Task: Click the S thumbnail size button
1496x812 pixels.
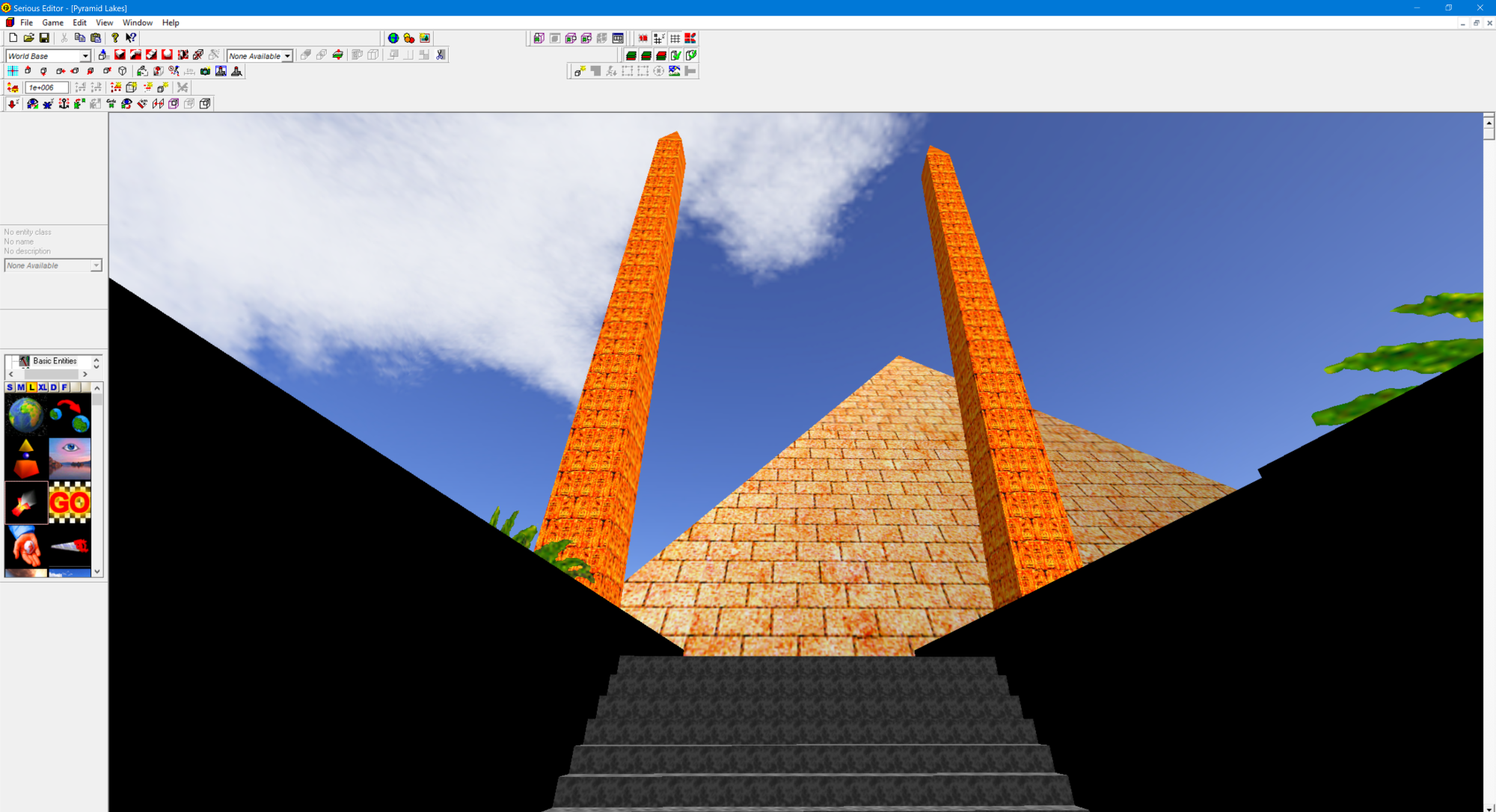Action: coord(10,387)
